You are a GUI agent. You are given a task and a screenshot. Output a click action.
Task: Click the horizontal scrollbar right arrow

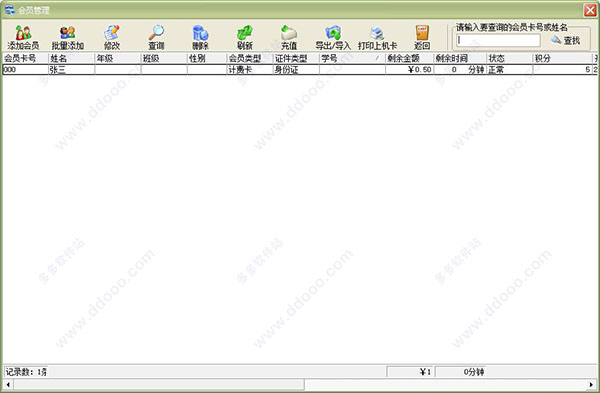tap(592, 384)
